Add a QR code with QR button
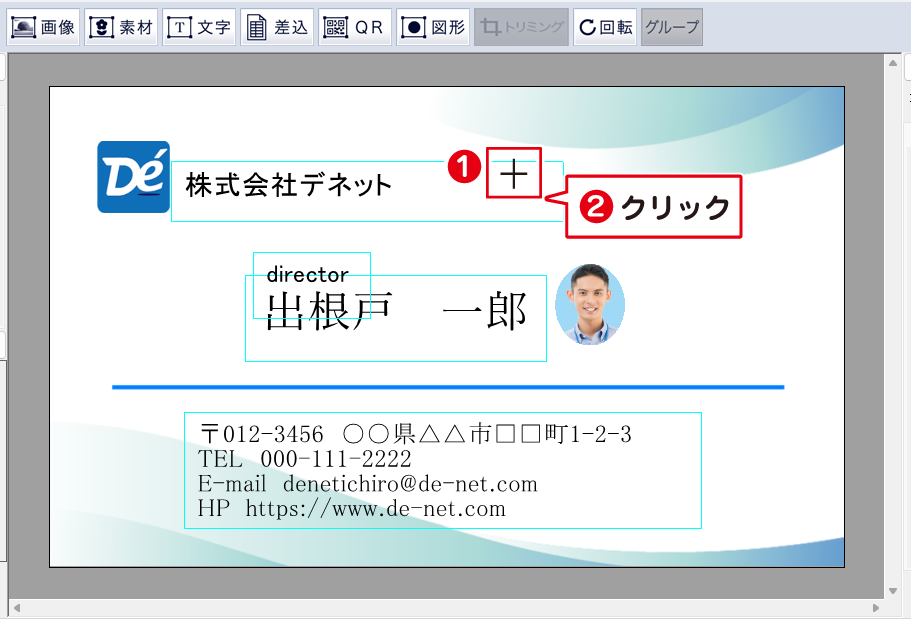 pos(354,27)
